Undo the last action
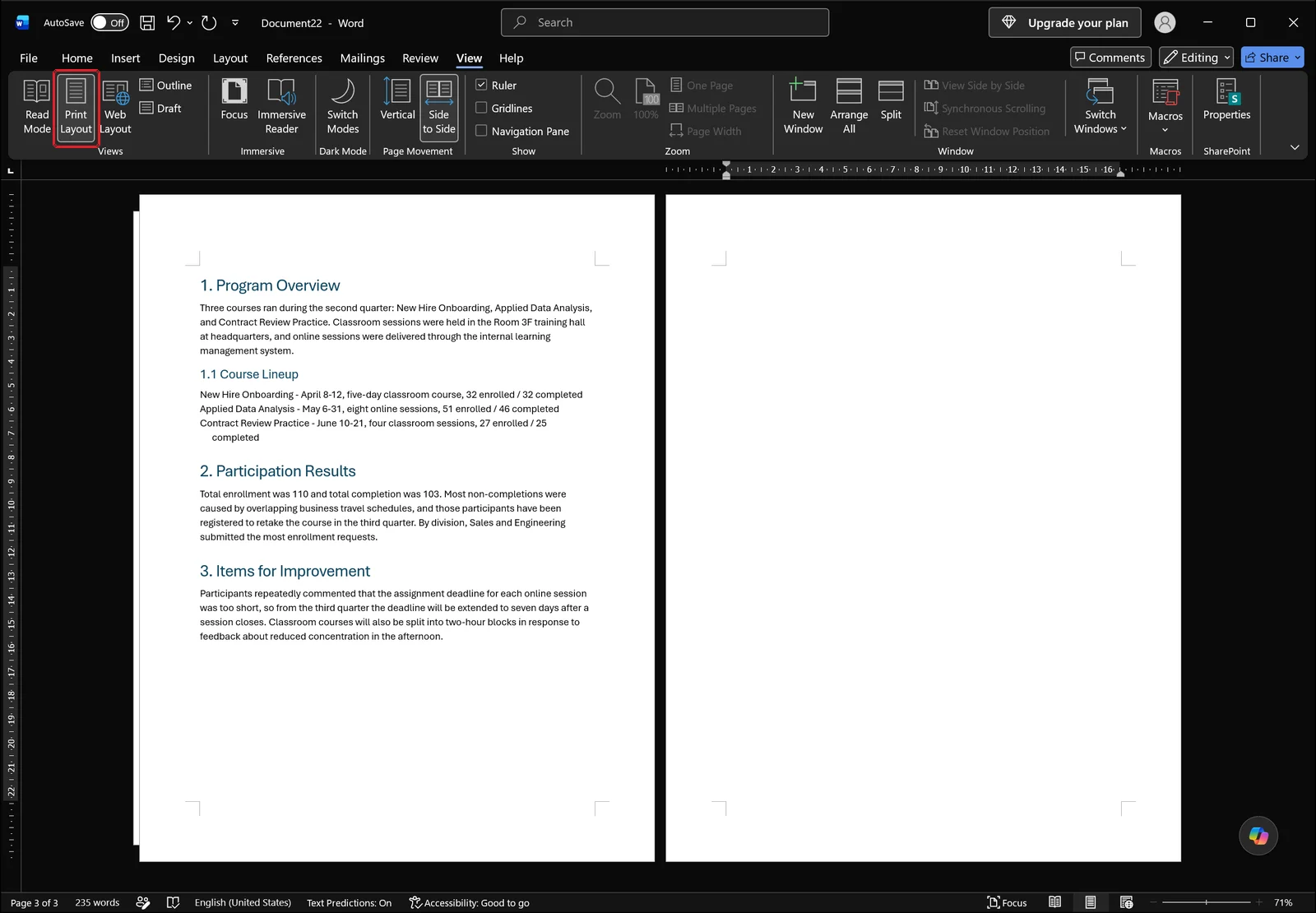Viewport: 1316px width, 913px height. point(174,23)
